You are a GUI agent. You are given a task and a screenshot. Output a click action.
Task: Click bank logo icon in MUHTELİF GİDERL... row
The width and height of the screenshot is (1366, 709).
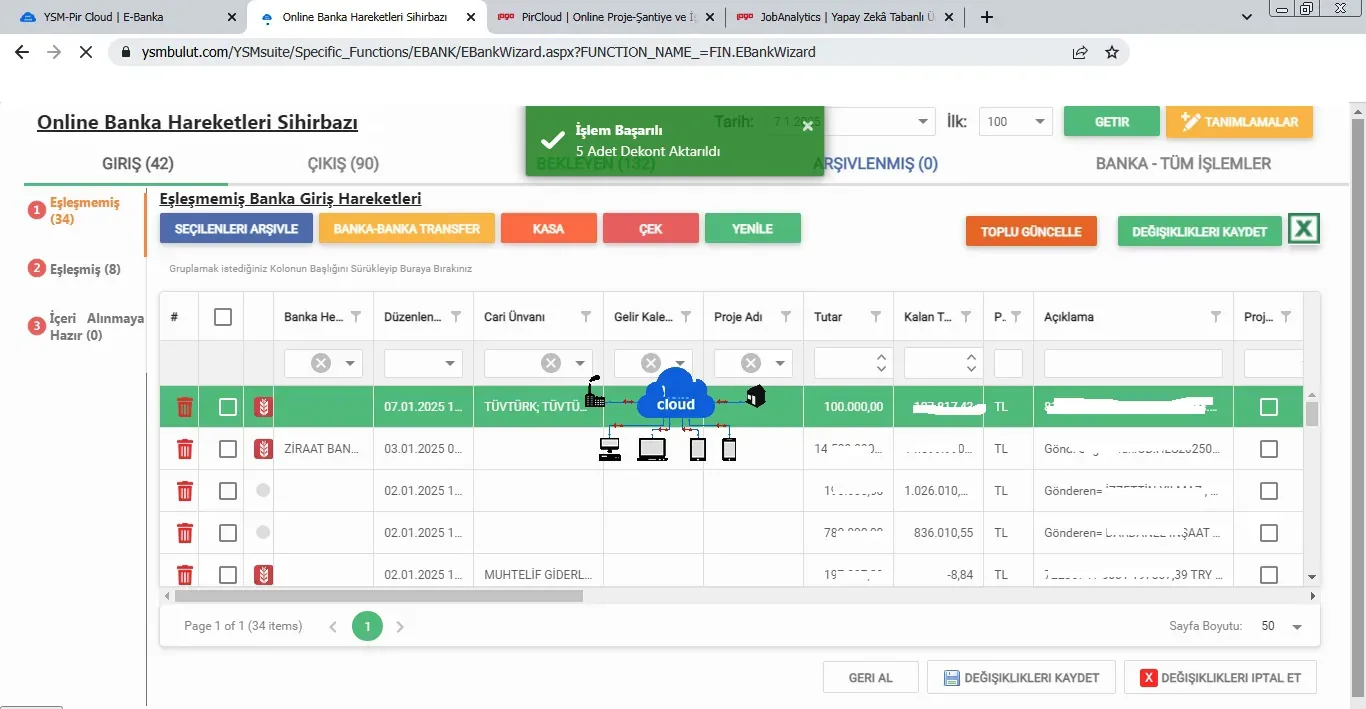click(263, 575)
